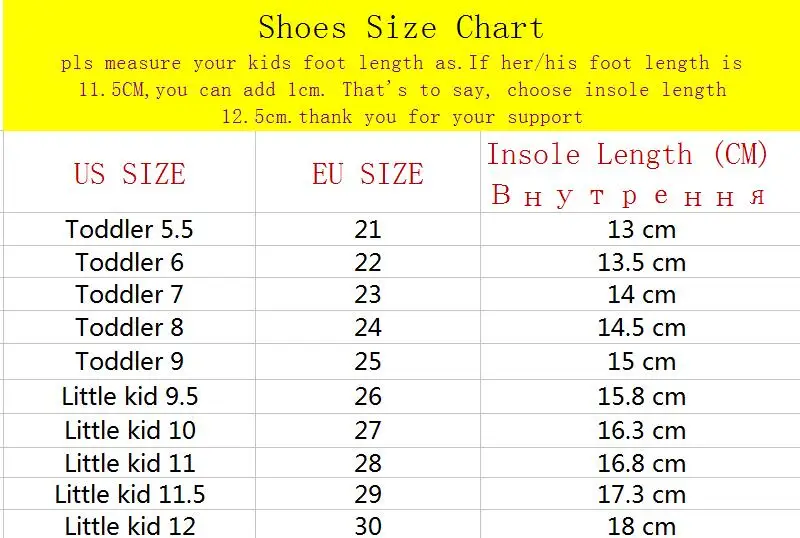Image resolution: width=800 pixels, height=538 pixels.
Task: Click the EU size 28 cell
Action: [x=368, y=463]
